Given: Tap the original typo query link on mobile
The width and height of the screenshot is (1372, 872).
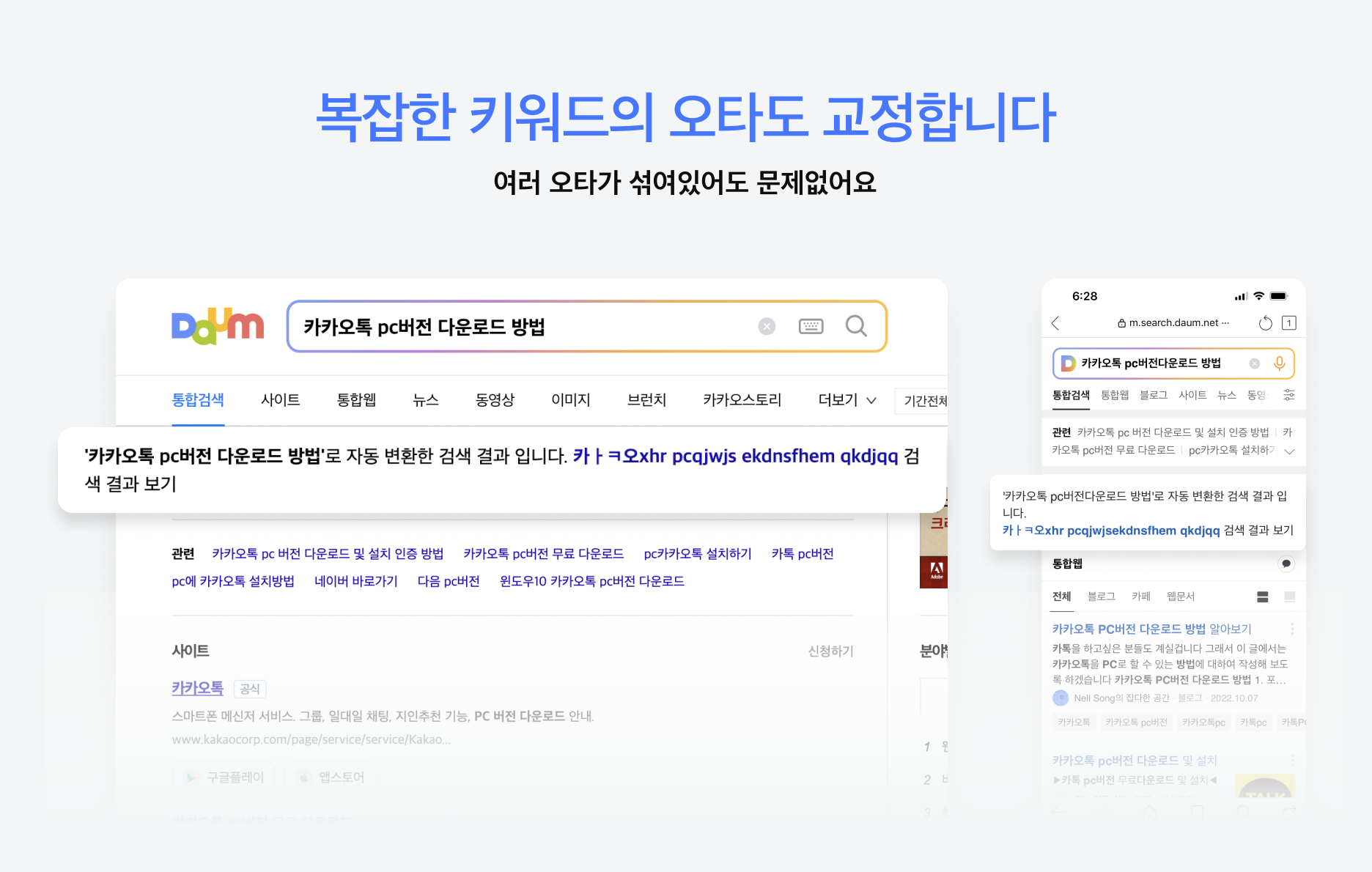Looking at the screenshot, I should 1111,531.
